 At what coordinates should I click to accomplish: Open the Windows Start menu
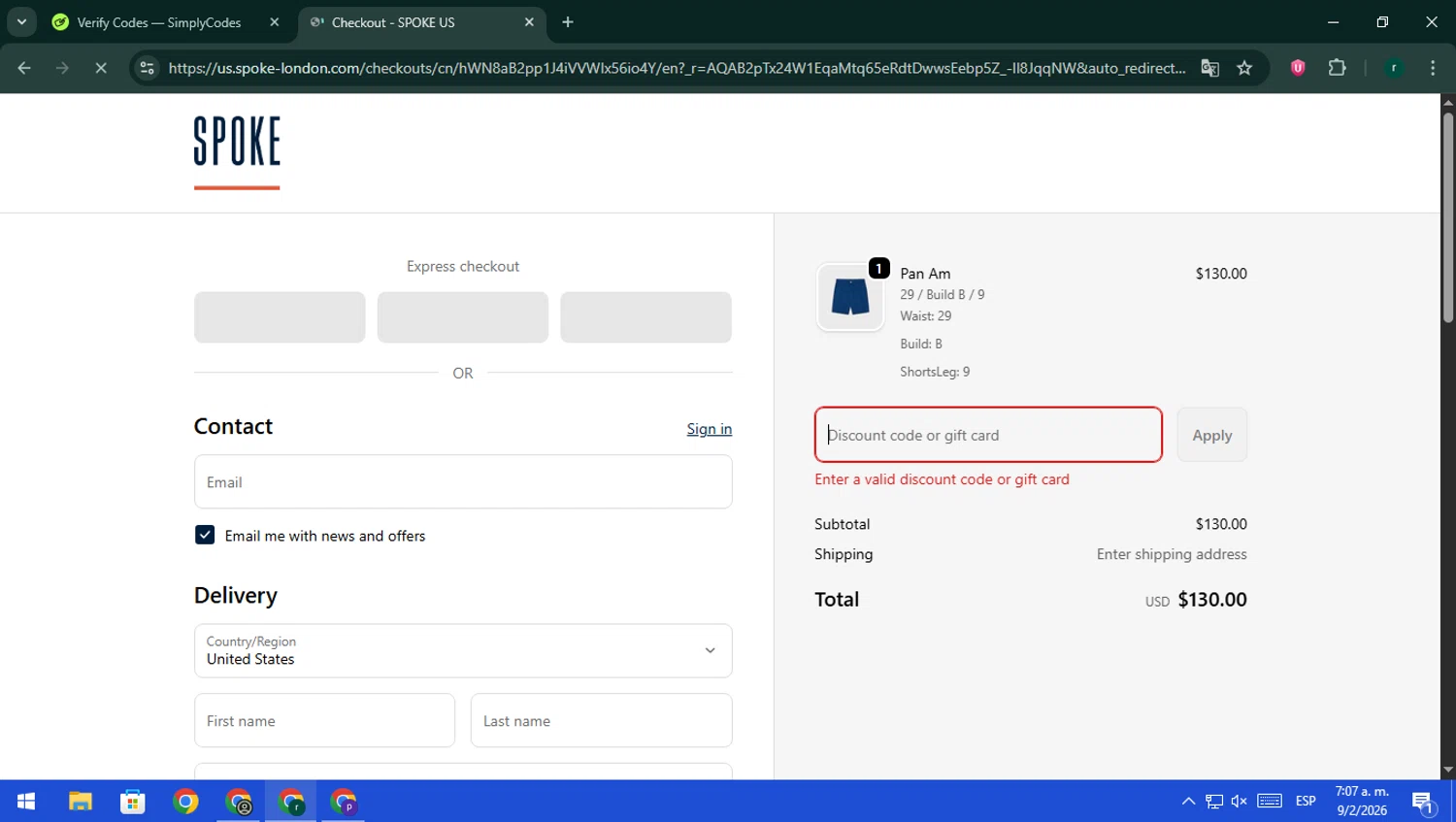click(x=26, y=802)
